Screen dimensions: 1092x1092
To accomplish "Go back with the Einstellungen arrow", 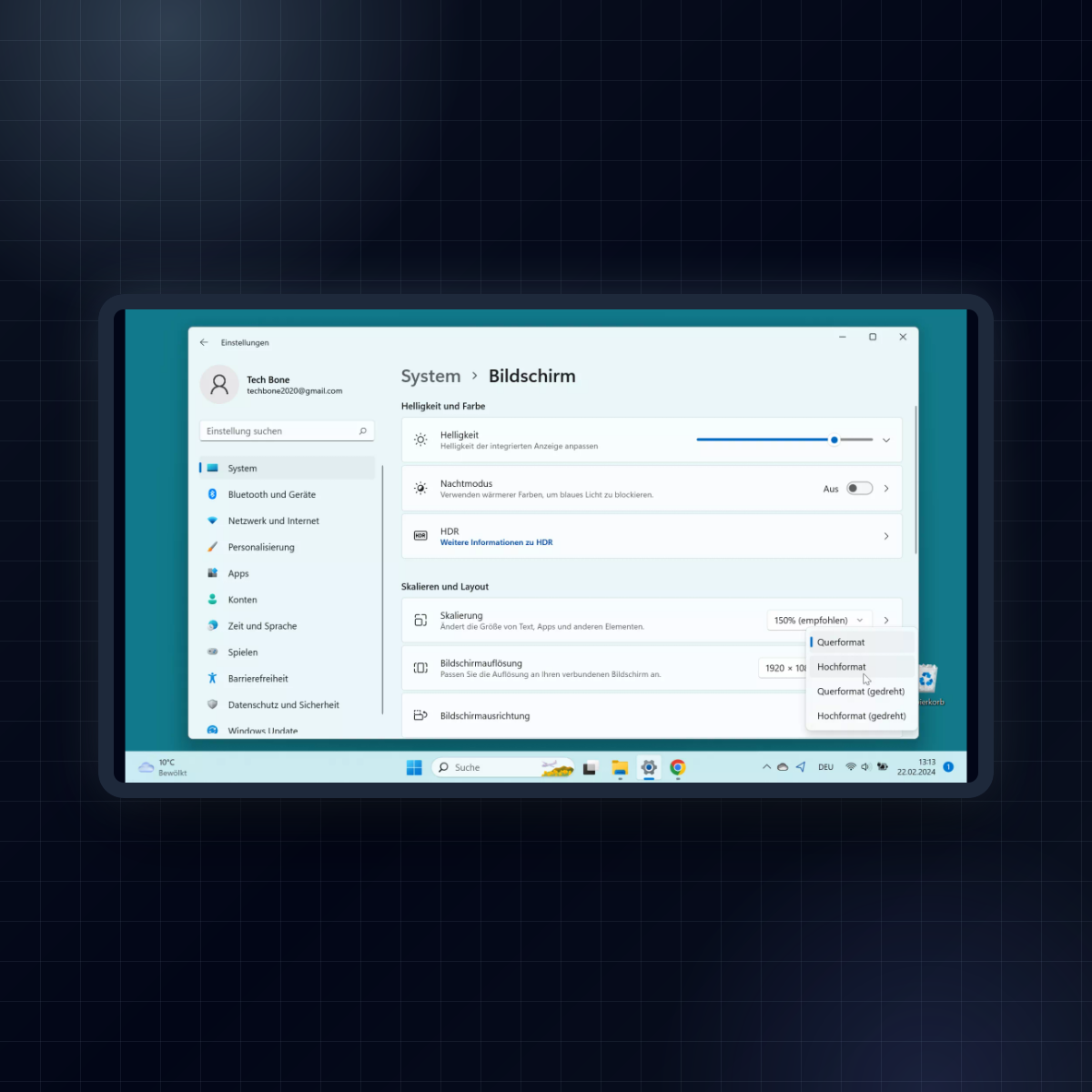I will click(x=204, y=342).
